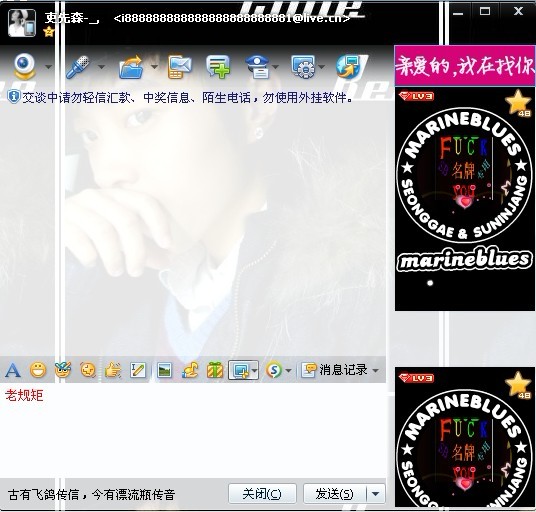The height and width of the screenshot is (512, 536).
Task: Click the music note sharing icon
Action: click(190, 370)
